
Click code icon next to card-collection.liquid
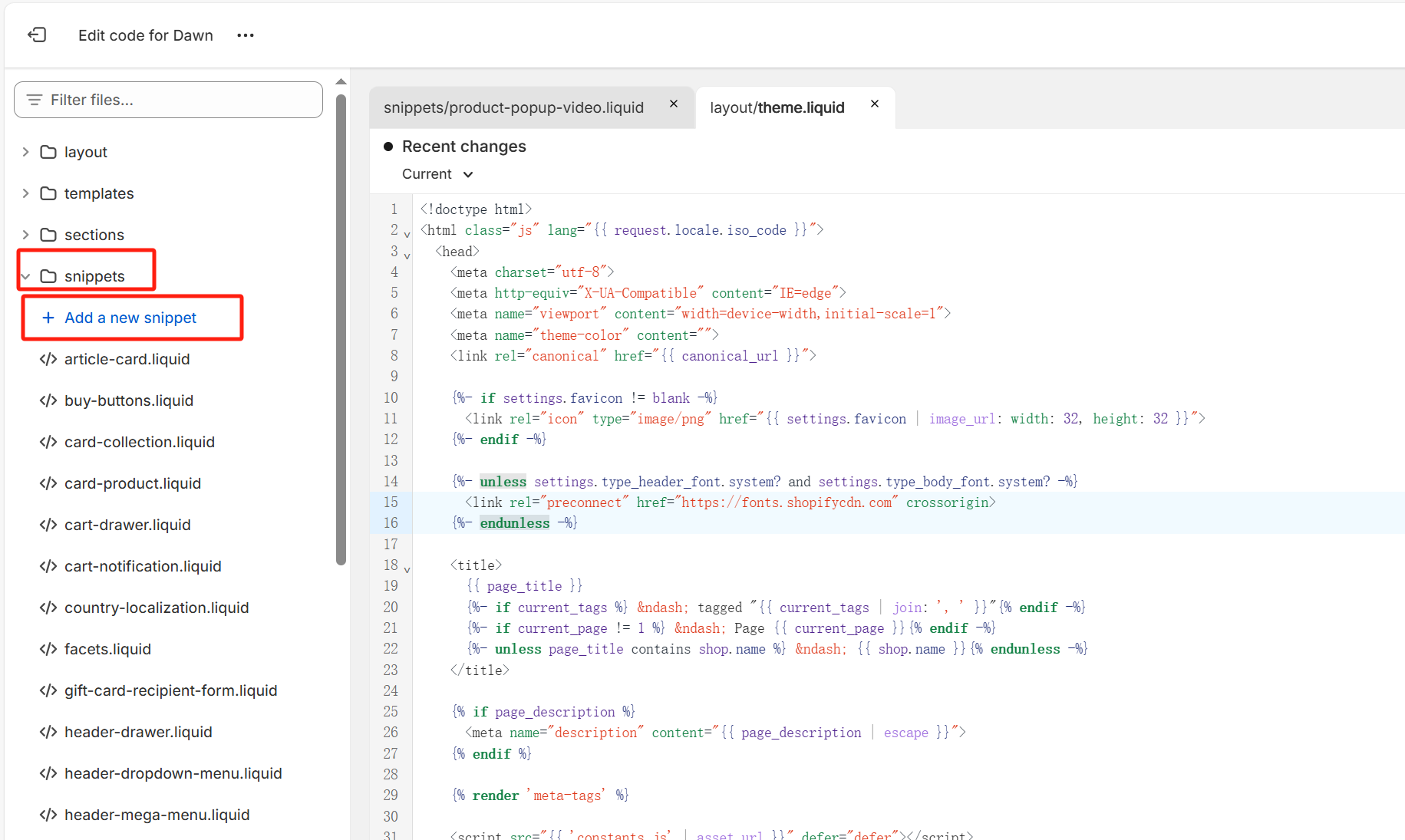click(48, 442)
